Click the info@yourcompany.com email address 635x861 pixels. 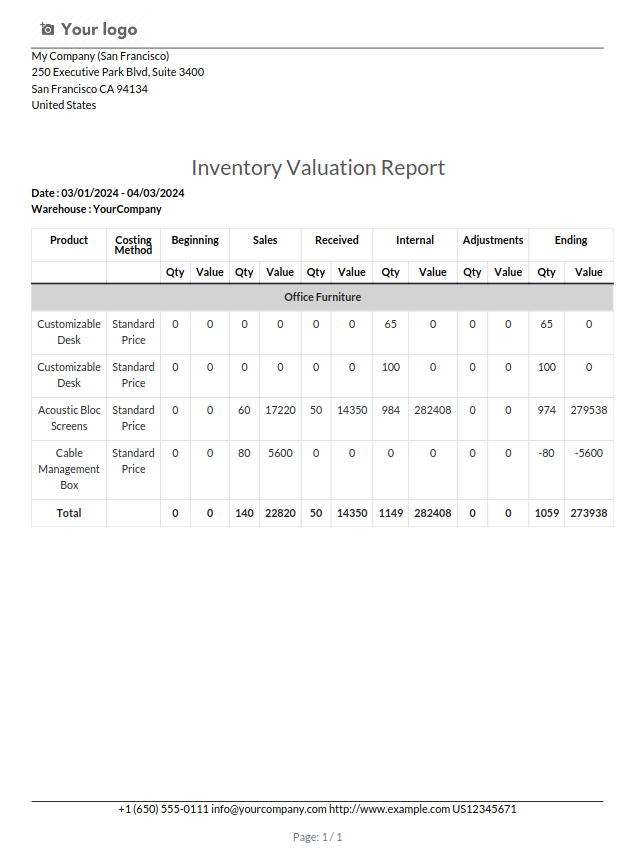pos(269,809)
